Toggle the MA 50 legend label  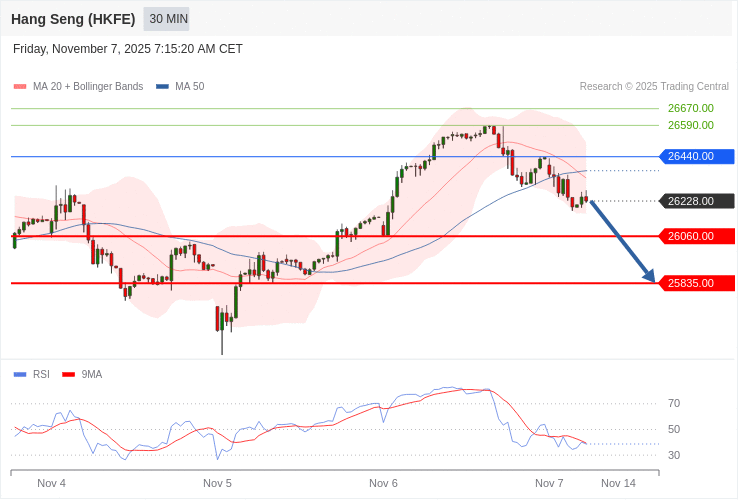point(189,87)
